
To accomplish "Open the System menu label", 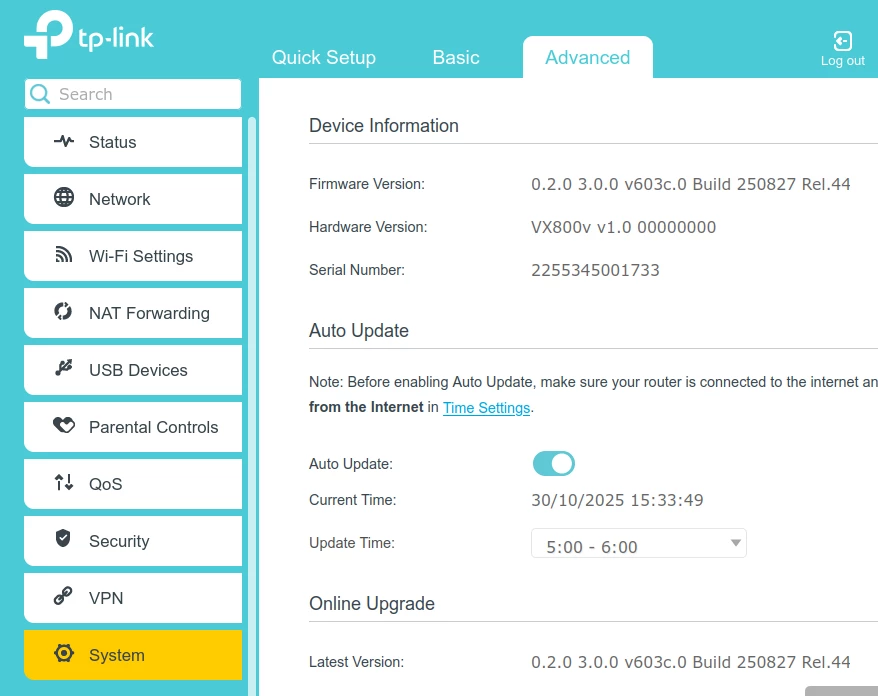I will coord(117,655).
